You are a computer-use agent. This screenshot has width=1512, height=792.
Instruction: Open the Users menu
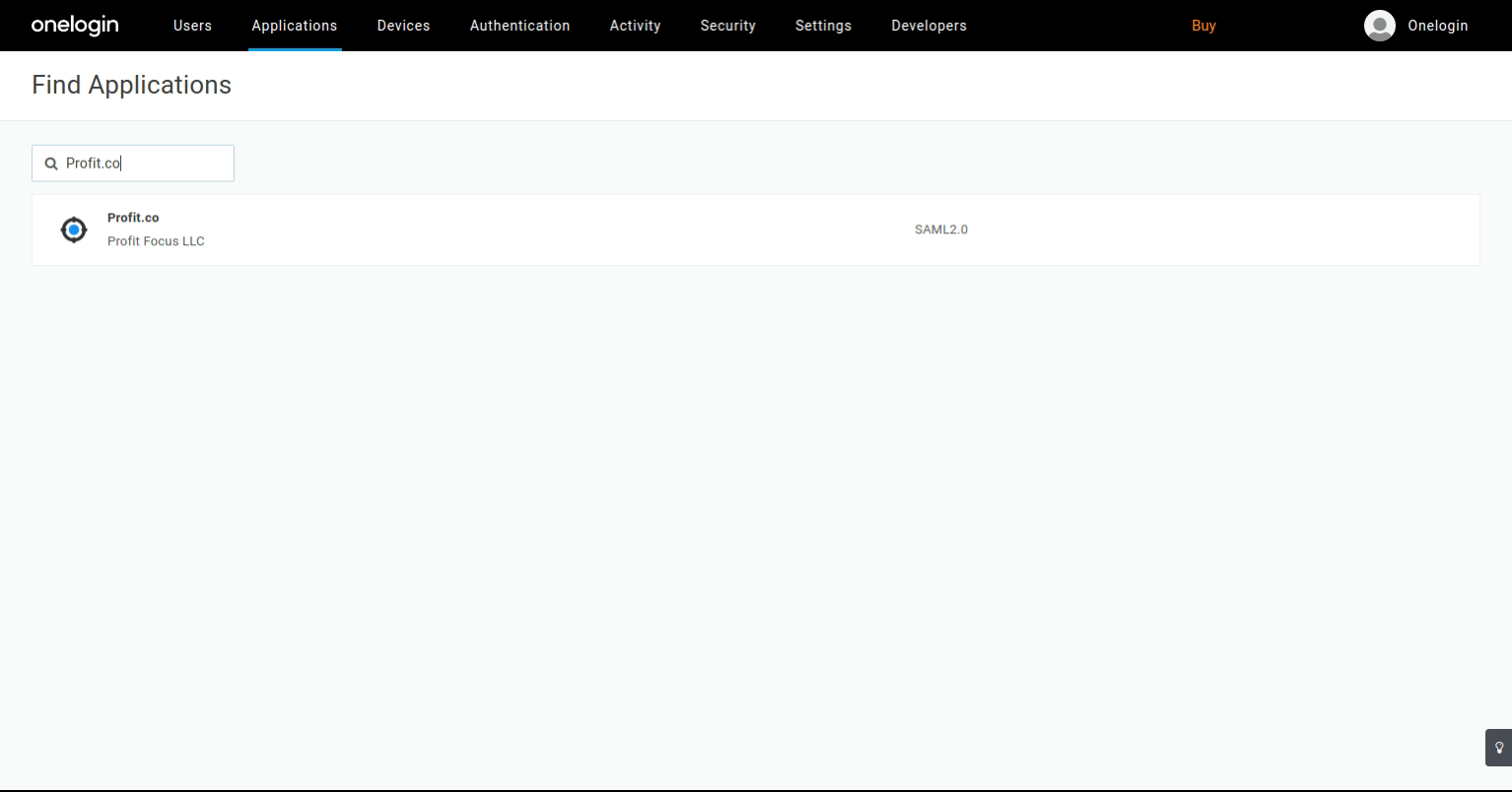pyautogui.click(x=192, y=26)
